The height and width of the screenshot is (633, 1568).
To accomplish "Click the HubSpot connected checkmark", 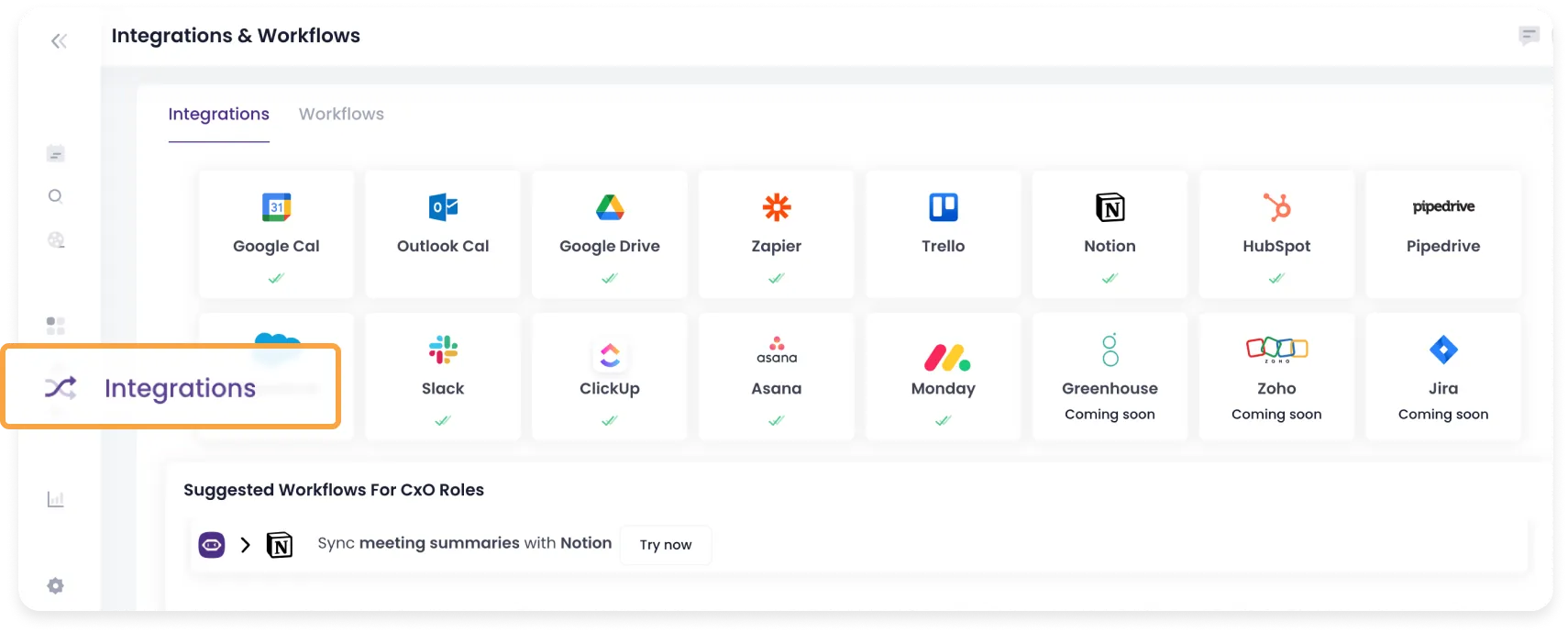I will 1276,278.
